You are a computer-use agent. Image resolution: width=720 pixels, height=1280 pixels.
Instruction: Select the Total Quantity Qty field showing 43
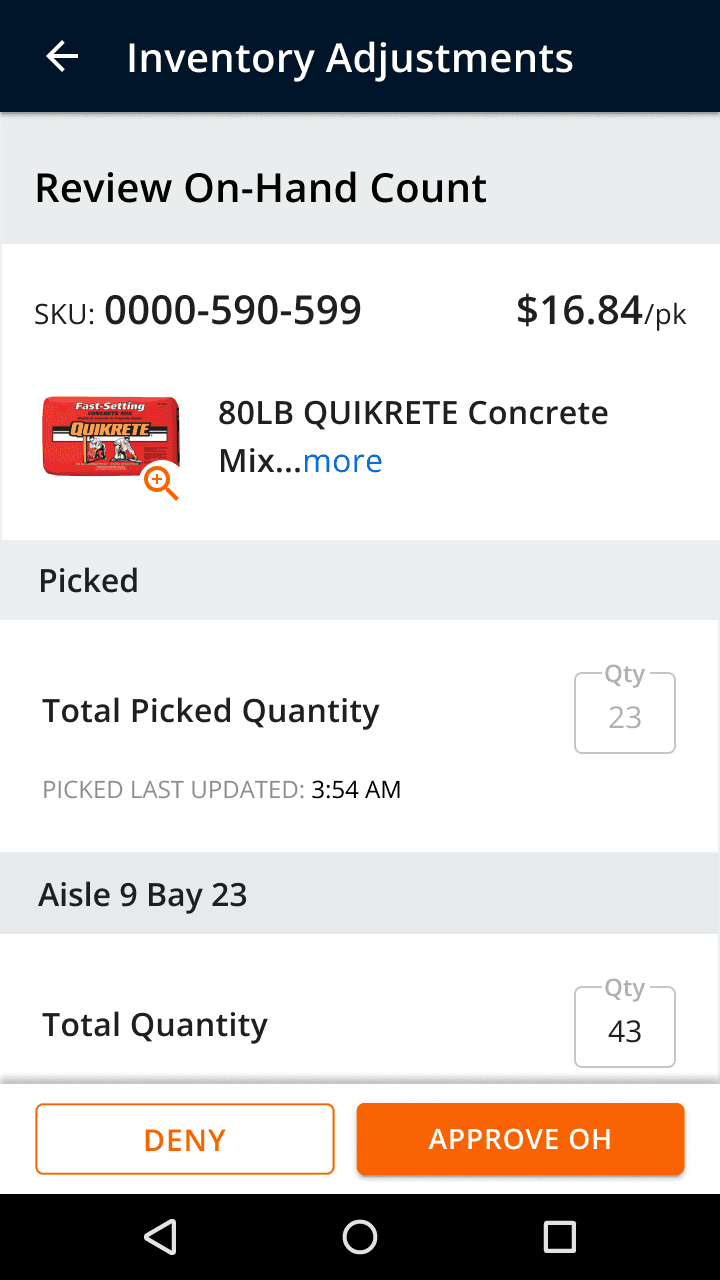coord(625,1026)
